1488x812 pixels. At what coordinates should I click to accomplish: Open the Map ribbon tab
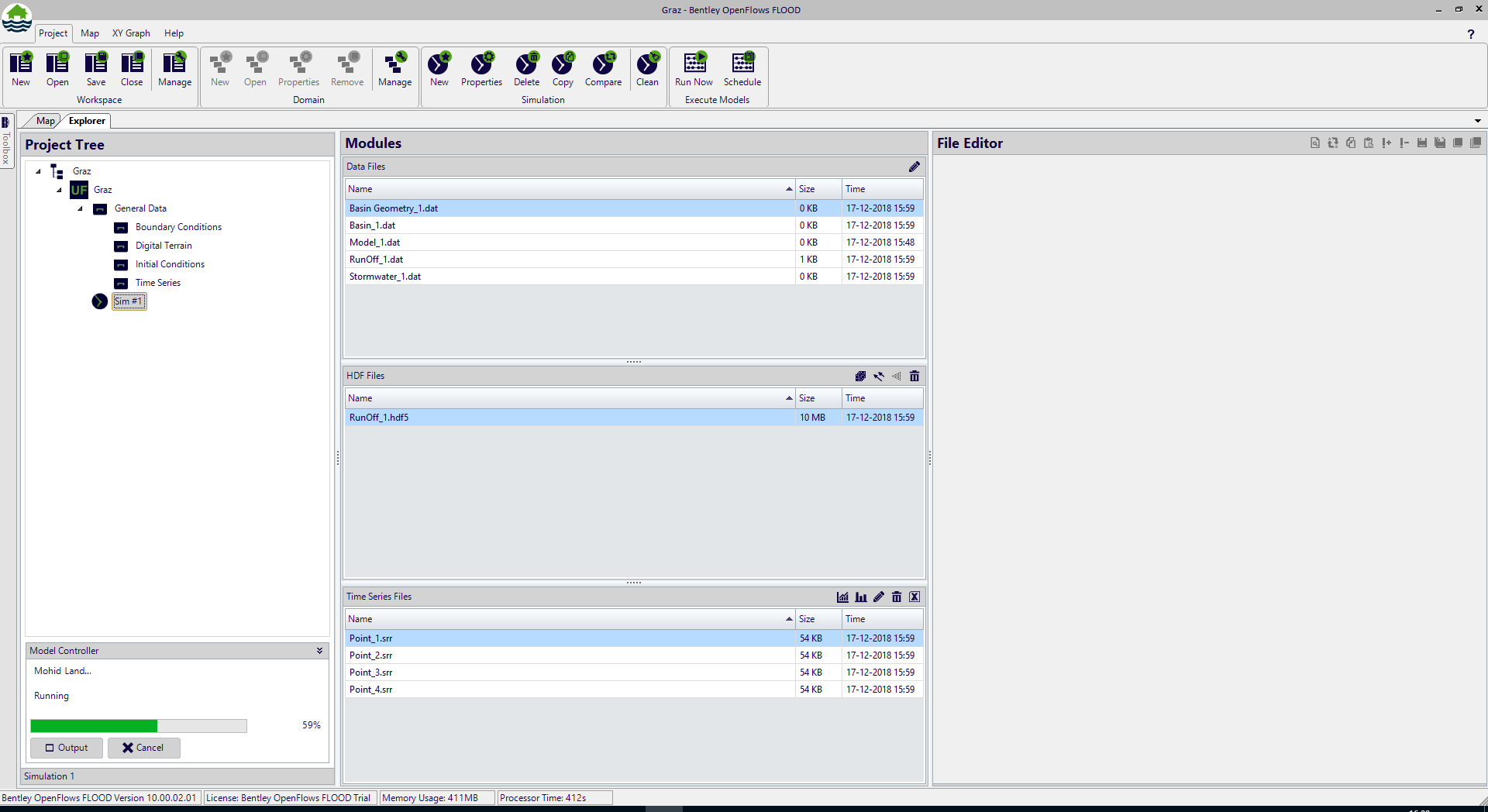pyautogui.click(x=90, y=33)
